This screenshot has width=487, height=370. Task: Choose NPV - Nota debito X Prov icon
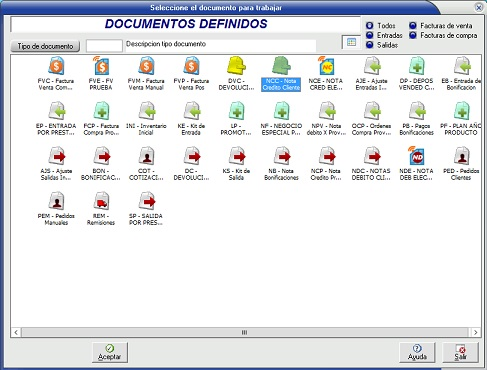pos(326,111)
